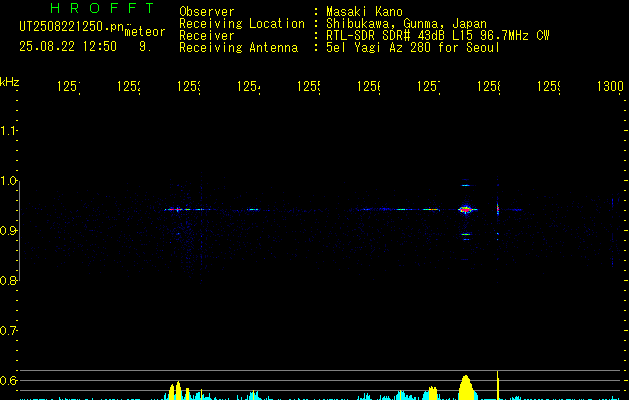The width and height of the screenshot is (629, 400).
Task: Click the Observer field label
Action: tap(207, 11)
